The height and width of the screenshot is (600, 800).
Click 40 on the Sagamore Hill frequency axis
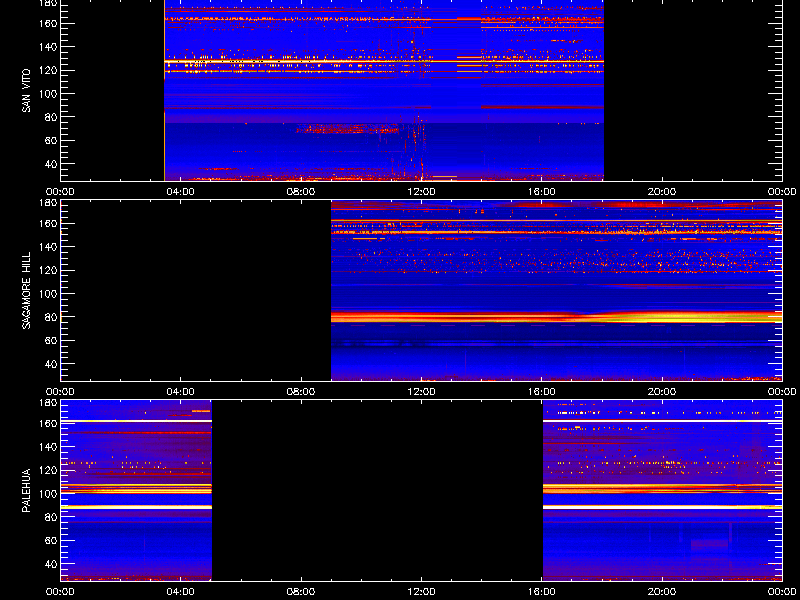(x=51, y=364)
